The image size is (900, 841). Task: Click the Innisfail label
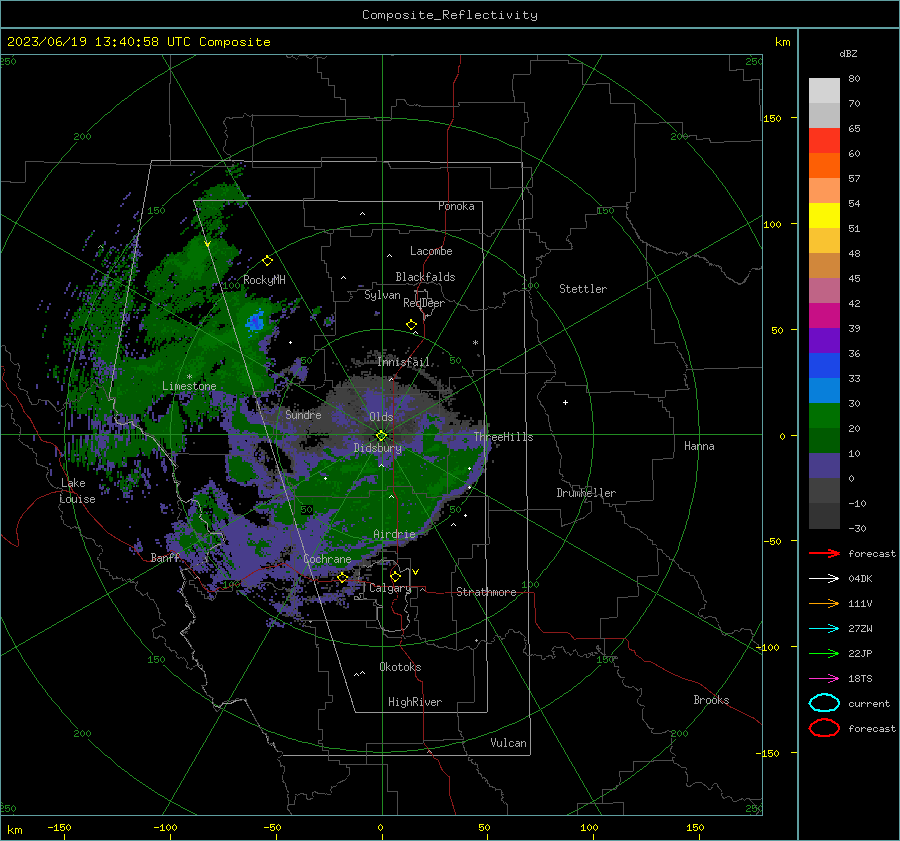pyautogui.click(x=404, y=362)
